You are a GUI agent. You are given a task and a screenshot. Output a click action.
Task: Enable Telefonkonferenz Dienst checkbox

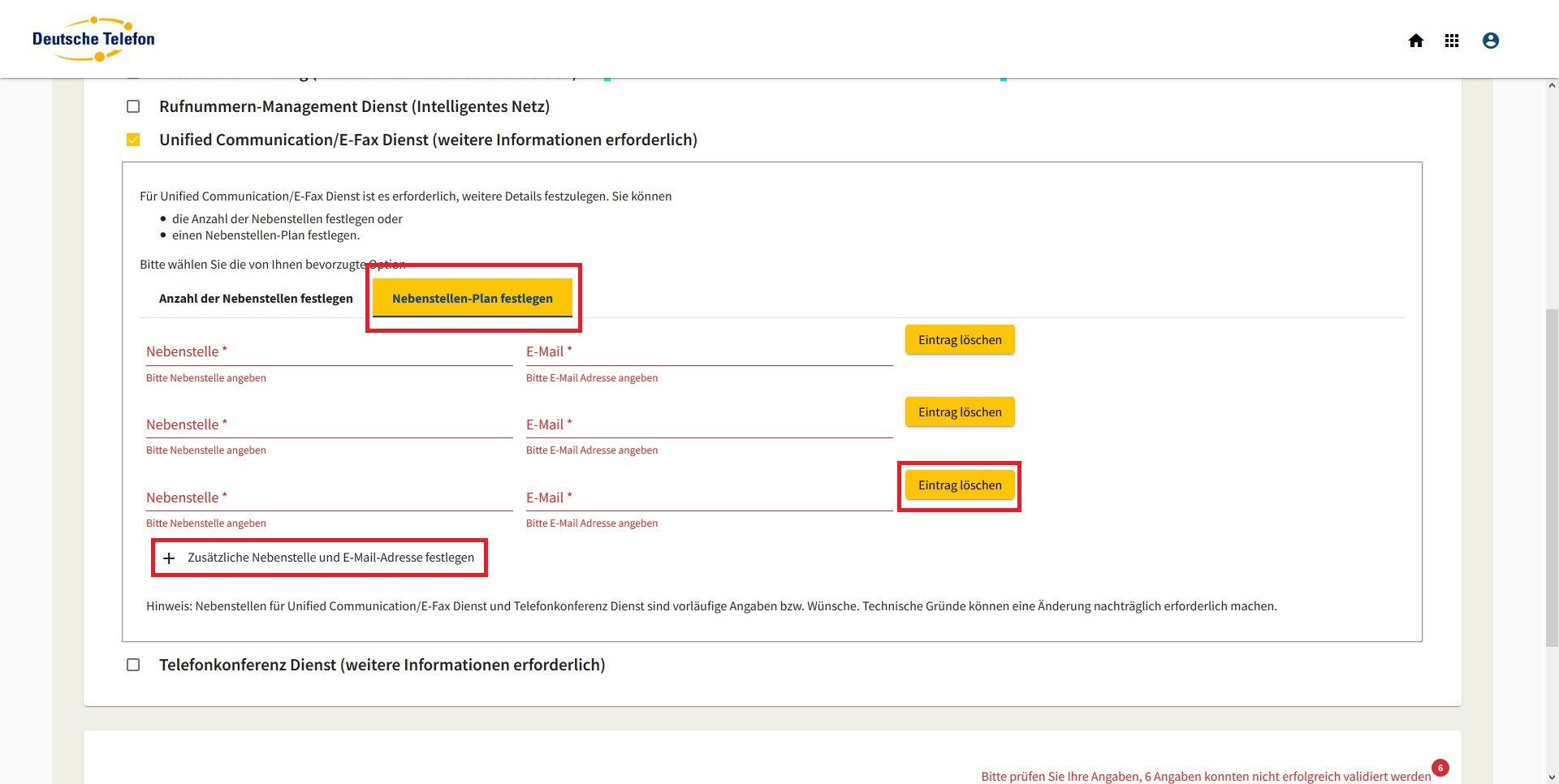tap(133, 665)
